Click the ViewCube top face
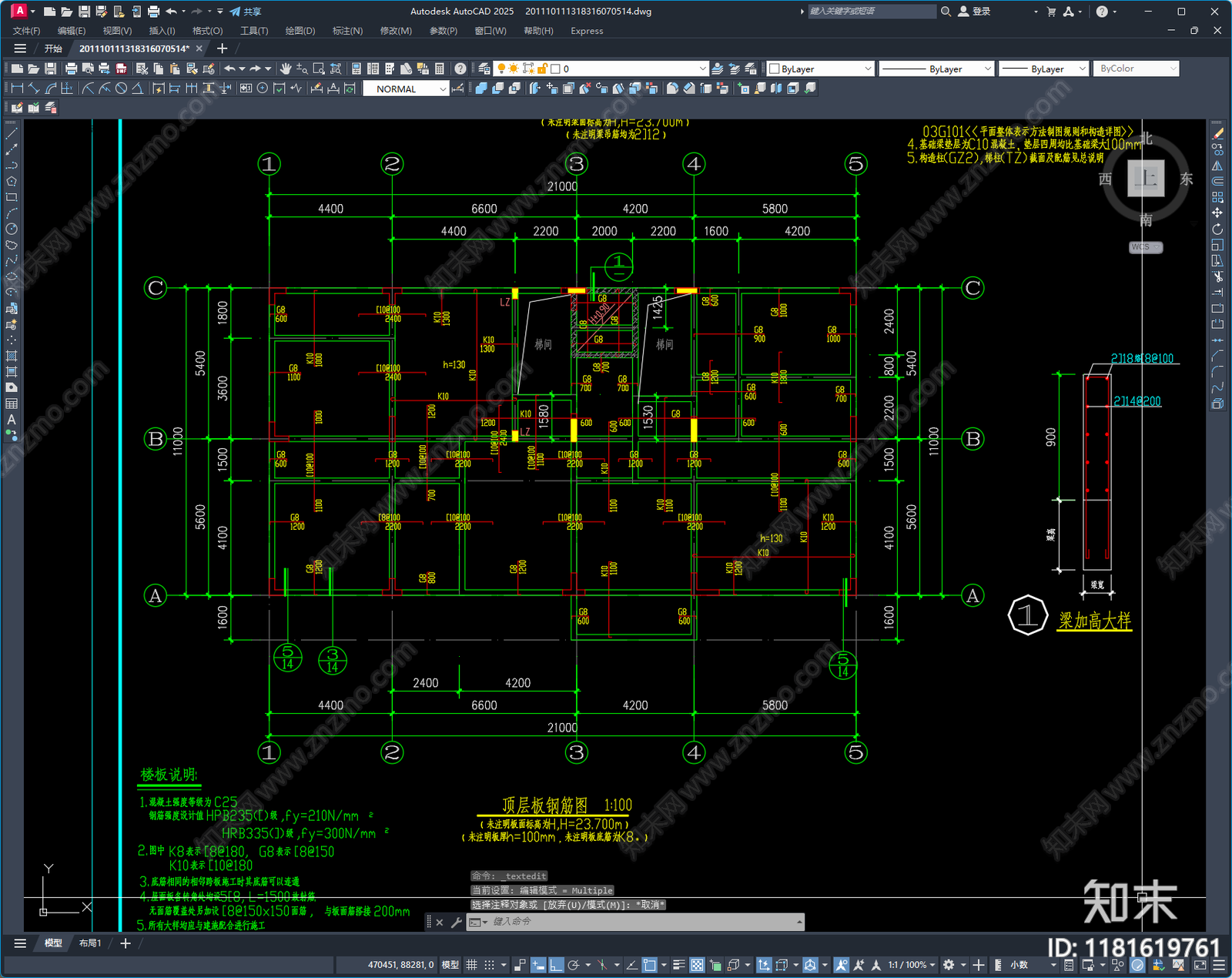This screenshot has height=978, width=1232. pos(1146,179)
